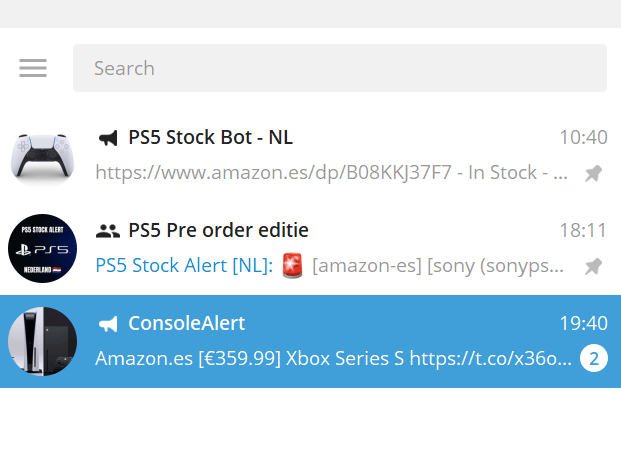This screenshot has width=621, height=468.
Task: Open ConsoleAlert channel avatar
Action: pyautogui.click(x=42, y=342)
